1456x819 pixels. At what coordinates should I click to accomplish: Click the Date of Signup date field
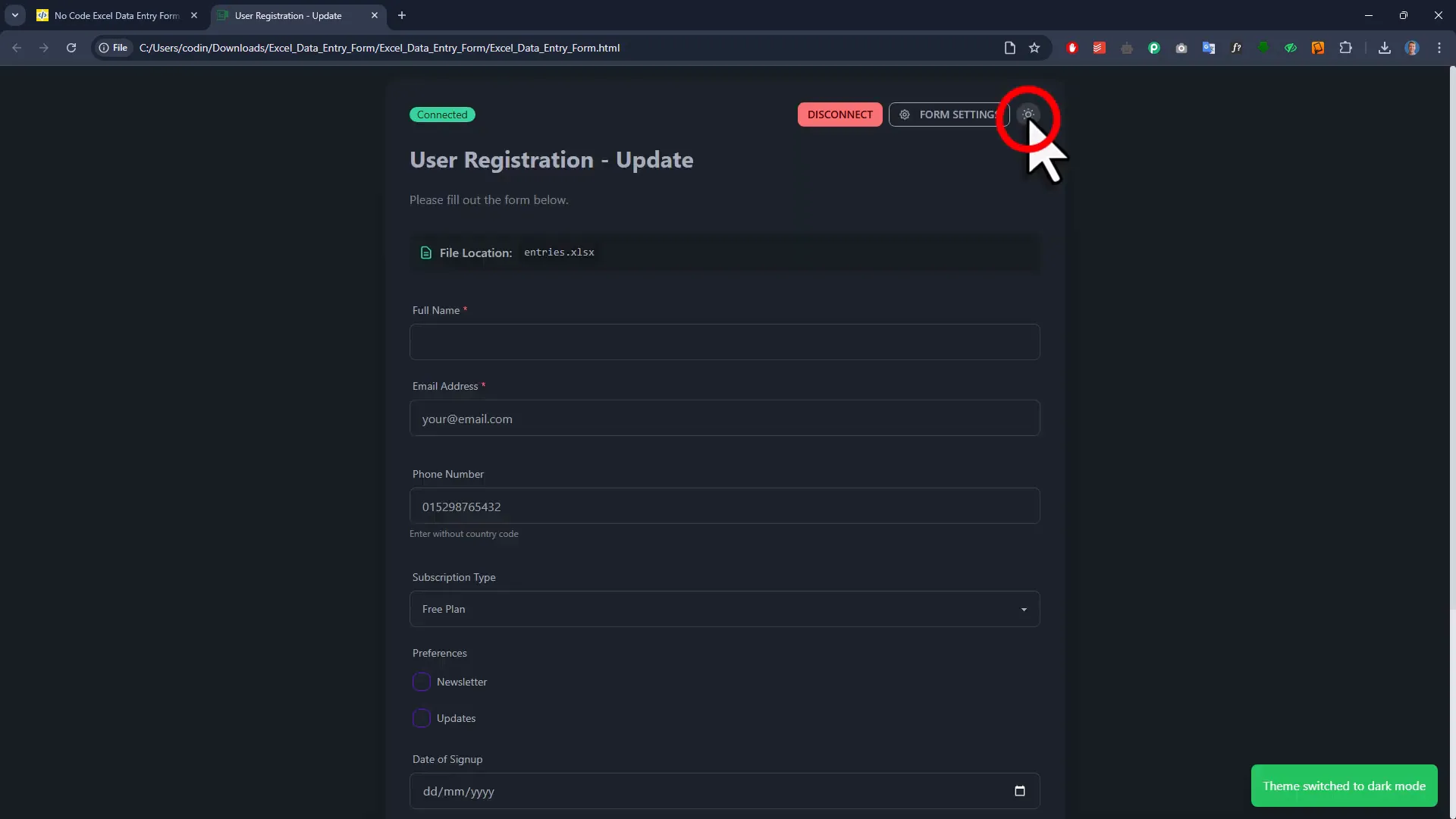coord(724,791)
